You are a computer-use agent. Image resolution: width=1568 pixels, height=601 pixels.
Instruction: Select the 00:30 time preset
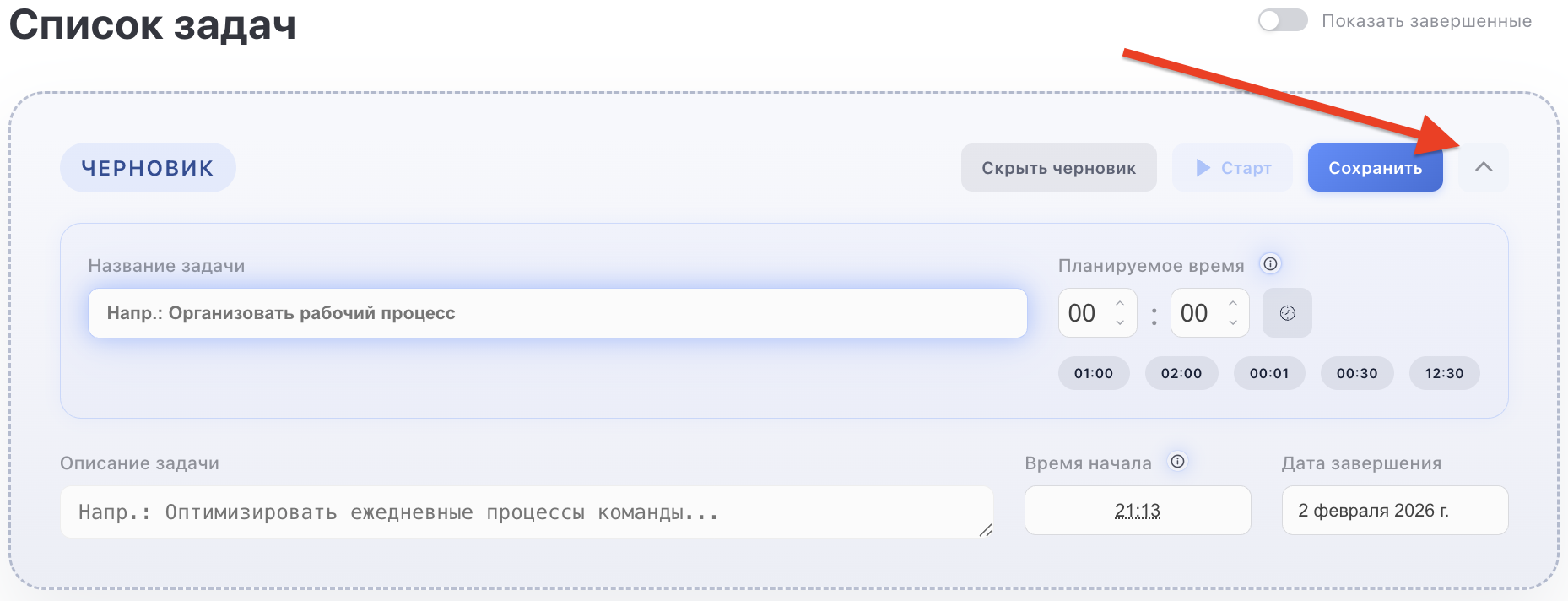coord(1356,372)
